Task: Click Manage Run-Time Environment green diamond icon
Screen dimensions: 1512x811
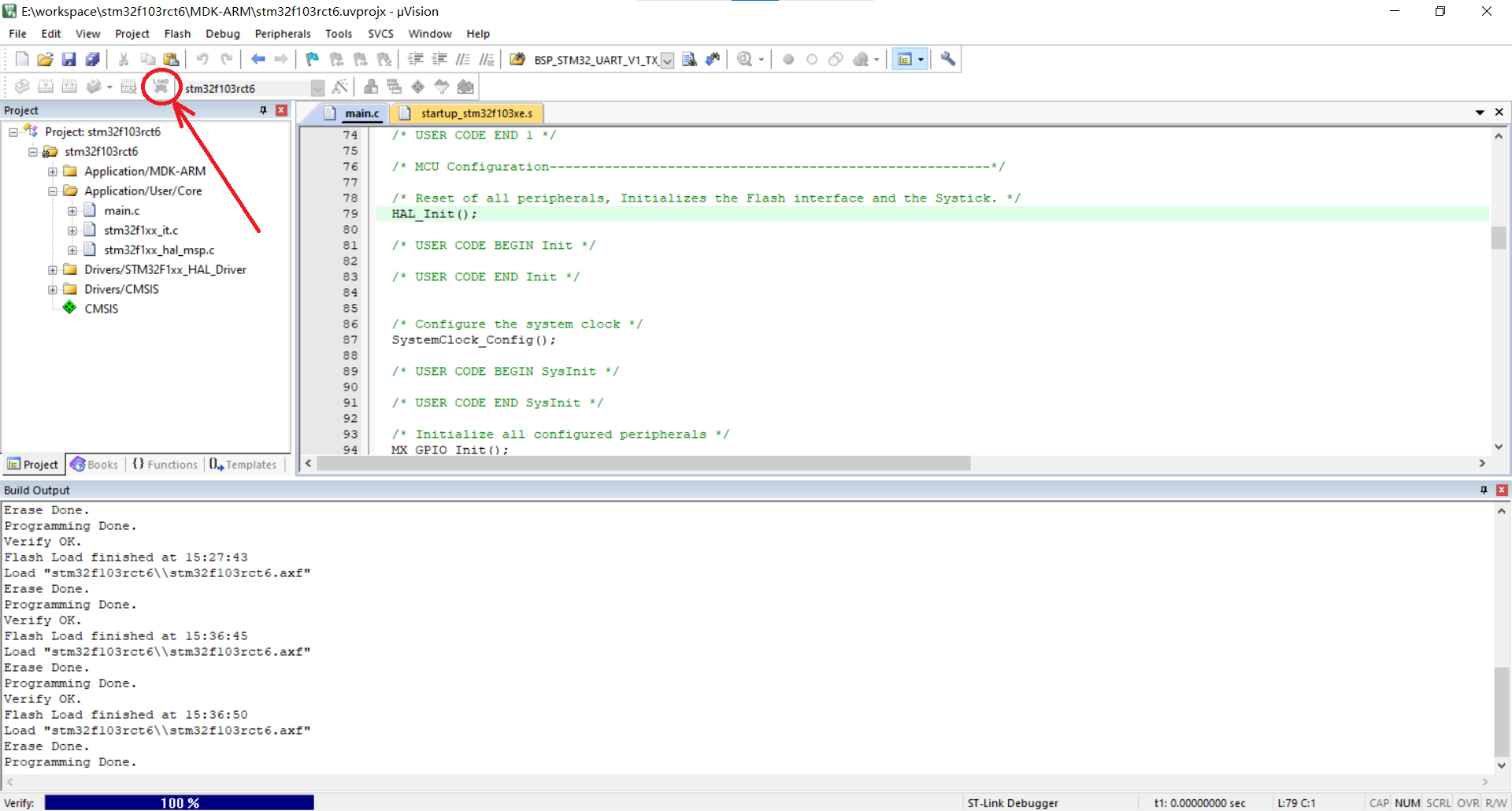Action: 418,87
